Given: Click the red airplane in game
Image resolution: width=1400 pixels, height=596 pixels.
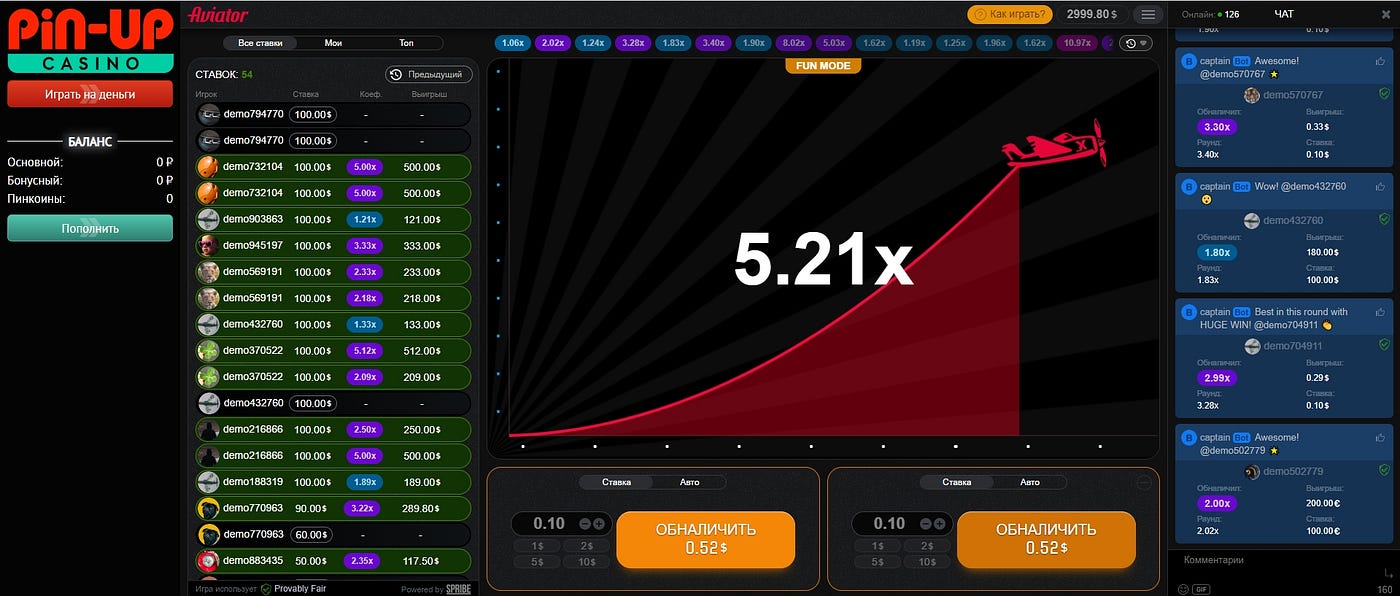Looking at the screenshot, I should click(1054, 146).
